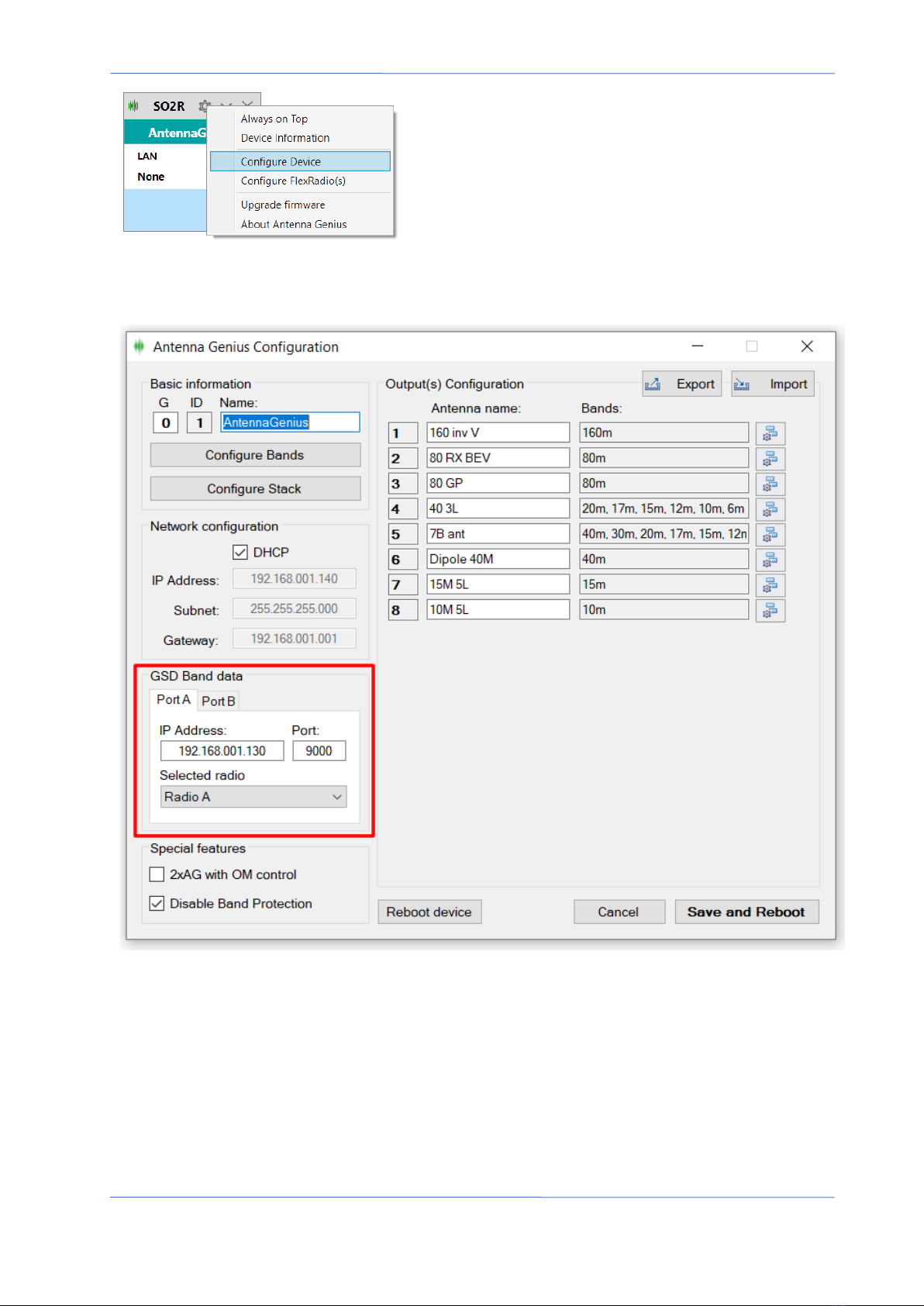Click the AntennaG header in SO2R window
Screen dimensions: 924x1306
pyautogui.click(x=165, y=133)
